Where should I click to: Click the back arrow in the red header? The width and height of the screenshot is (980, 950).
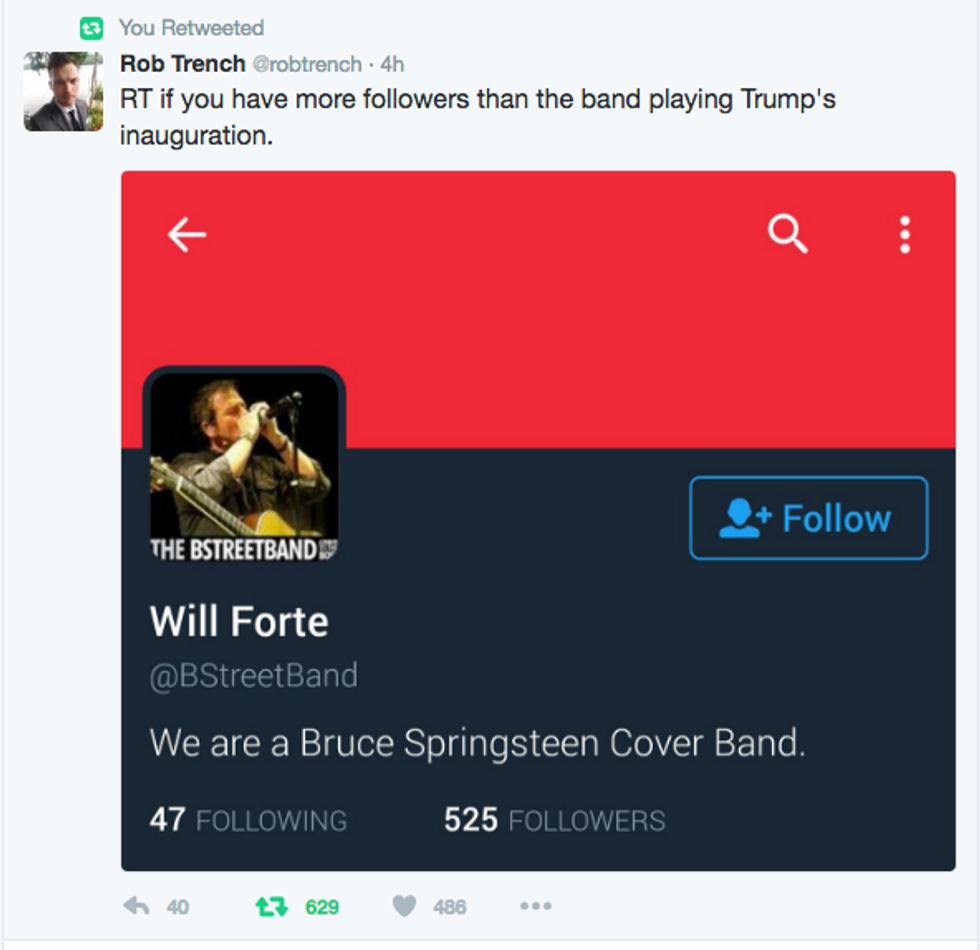(187, 234)
